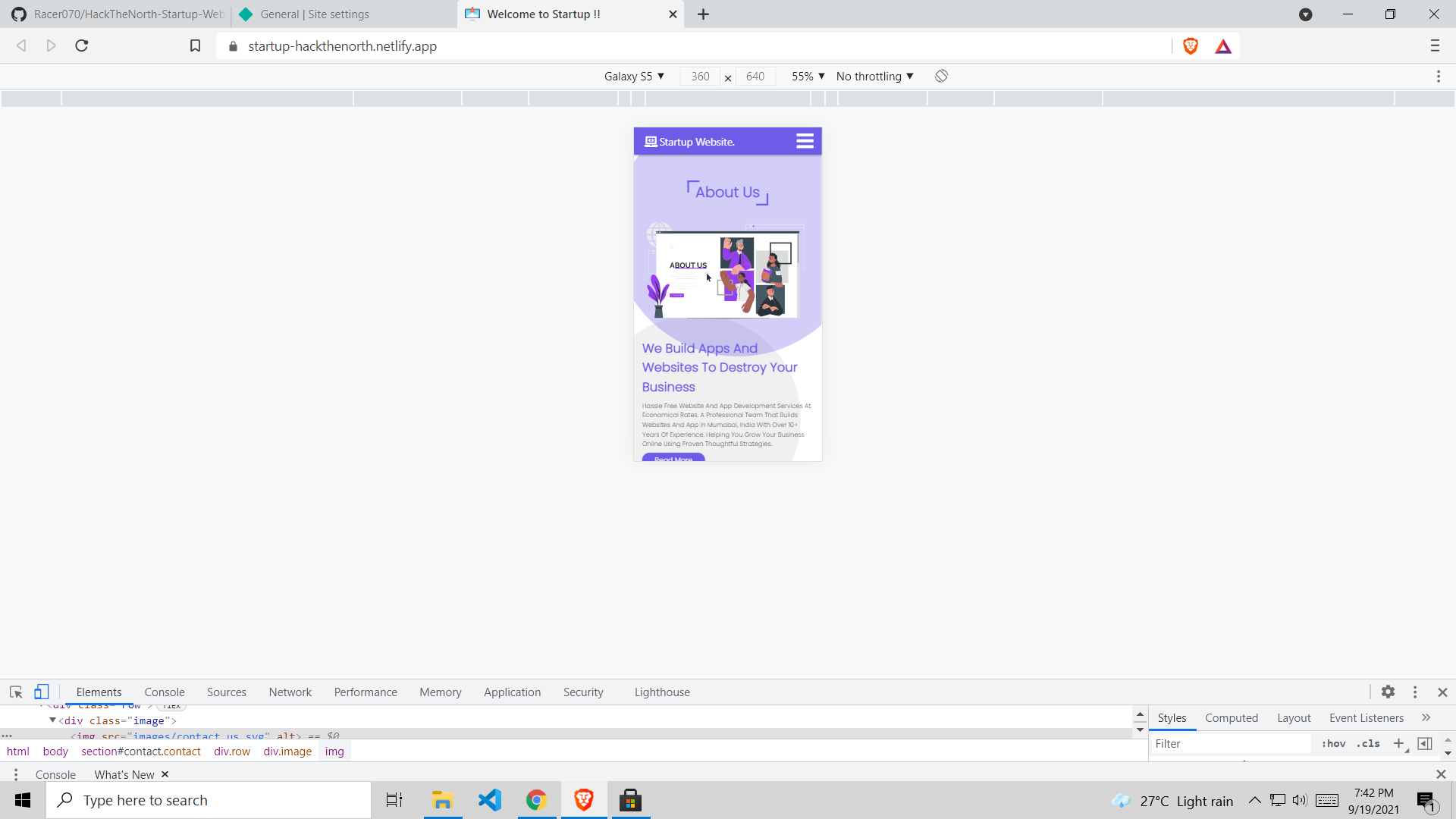Activate the inspect element picker

pyautogui.click(x=16, y=692)
